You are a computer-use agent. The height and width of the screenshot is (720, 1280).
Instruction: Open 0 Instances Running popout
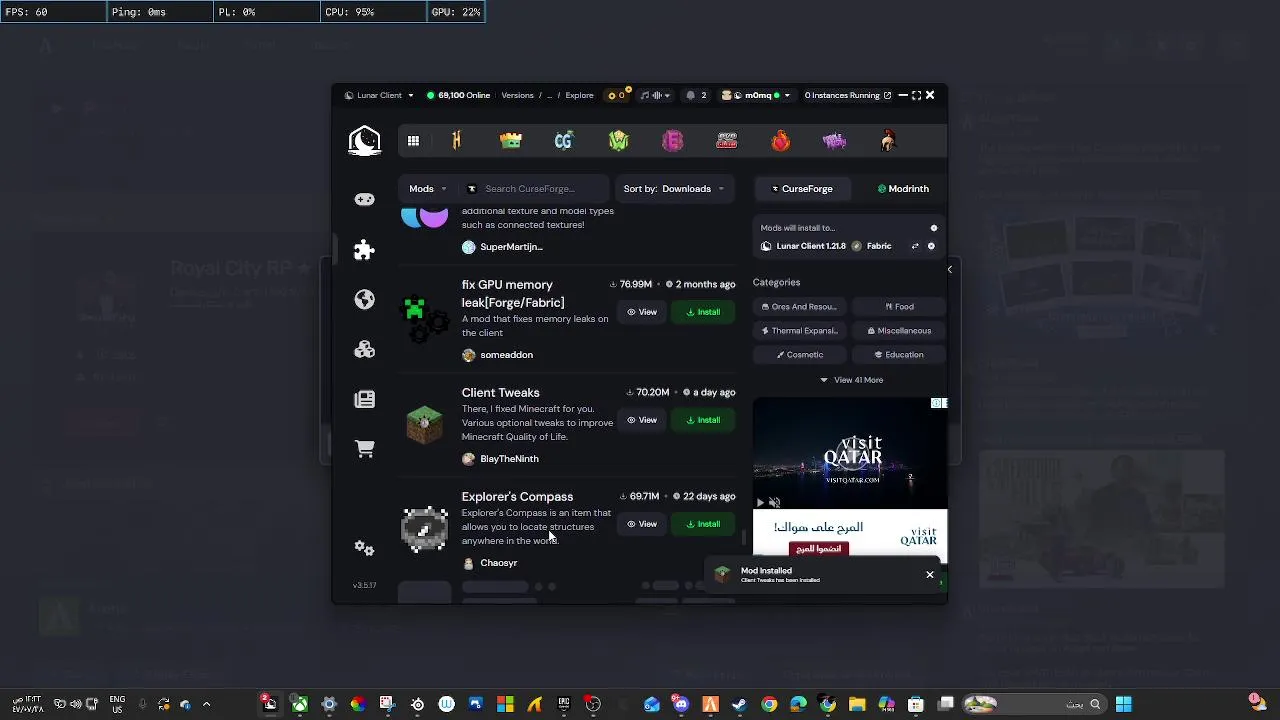tap(847, 95)
